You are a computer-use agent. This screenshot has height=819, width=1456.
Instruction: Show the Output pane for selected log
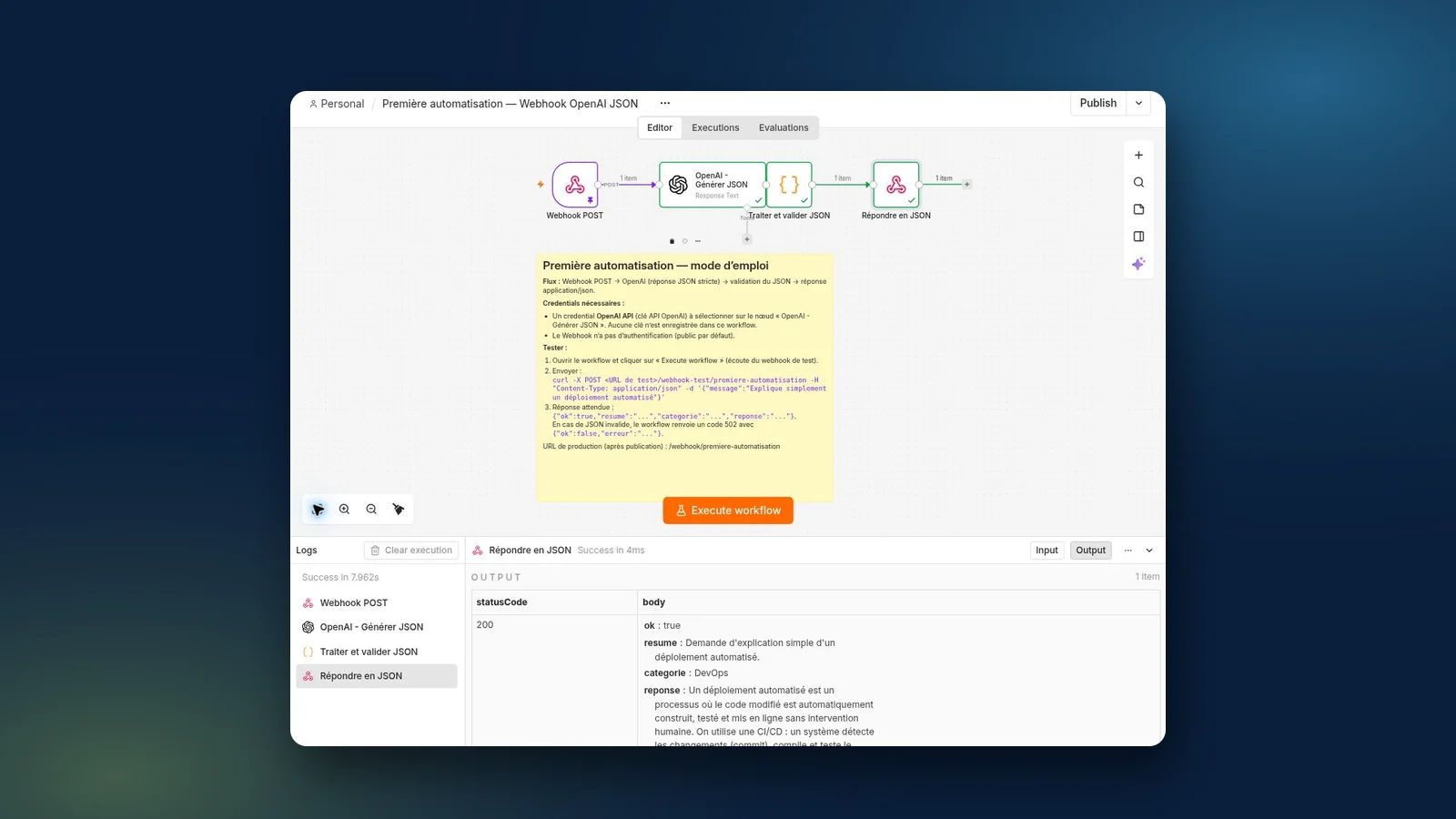[x=1090, y=551]
